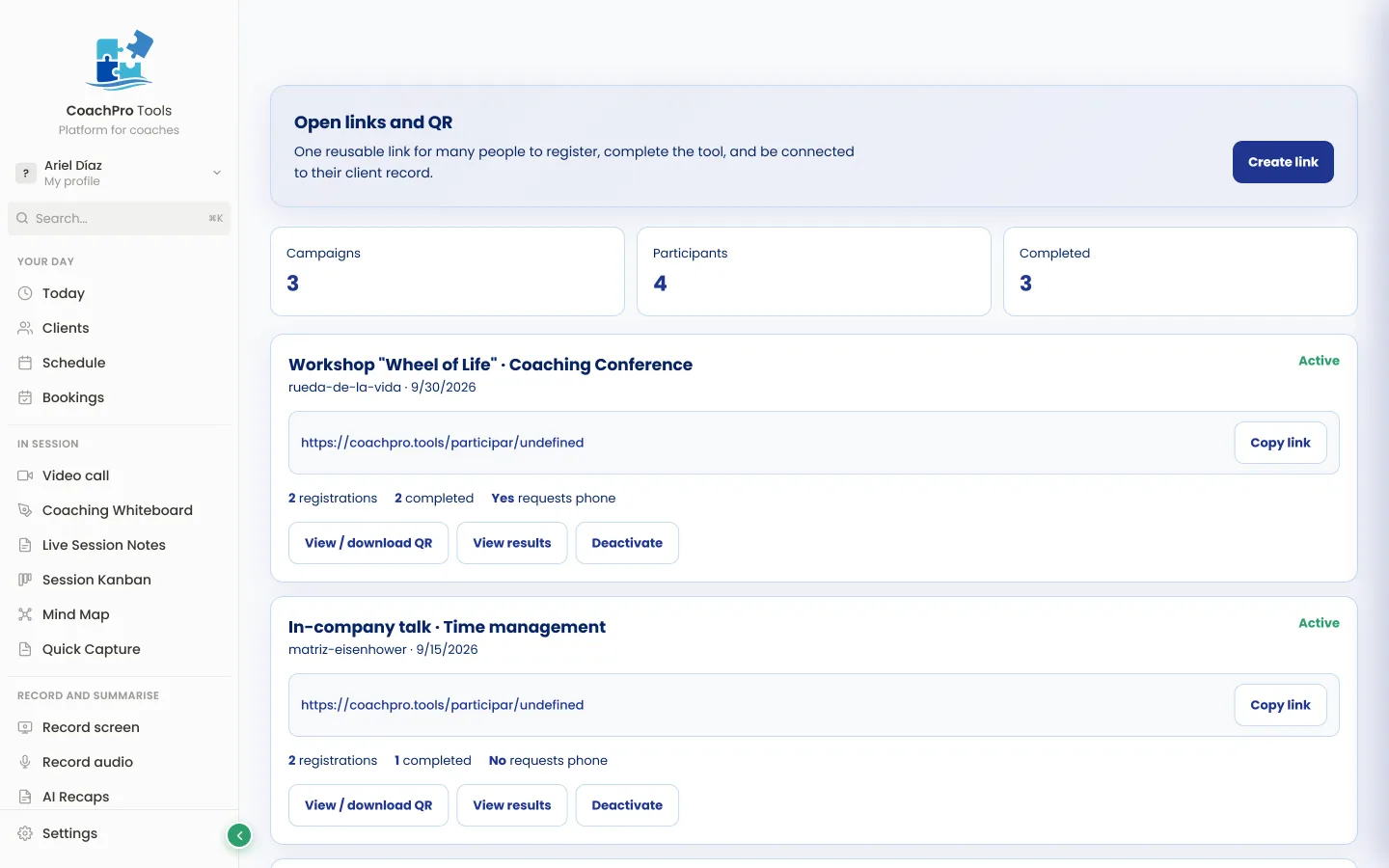Open Schedule from the sidebar
Screen dimensions: 1389x868
119,363
